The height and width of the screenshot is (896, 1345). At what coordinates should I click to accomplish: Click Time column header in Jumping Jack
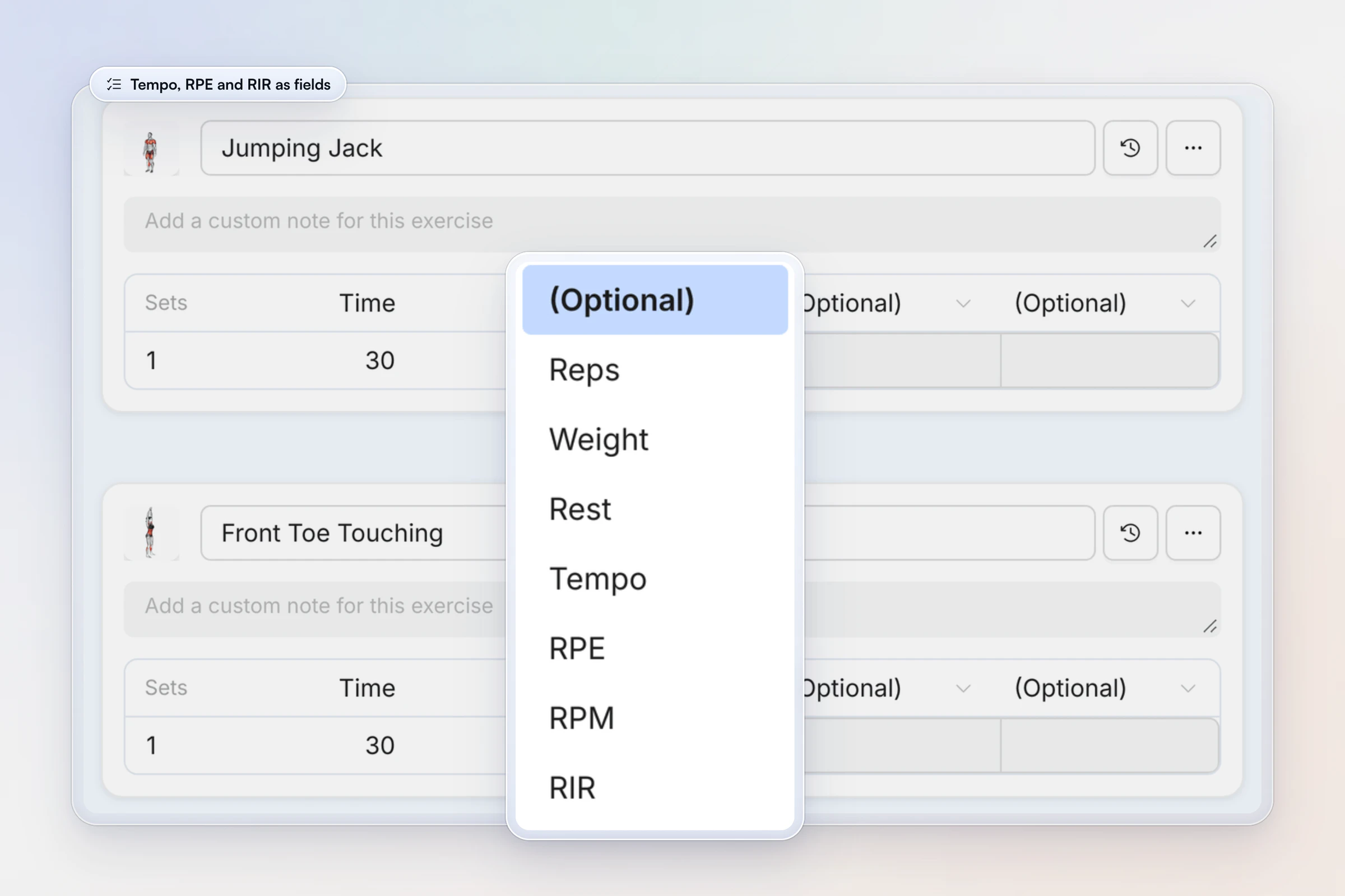pyautogui.click(x=368, y=303)
